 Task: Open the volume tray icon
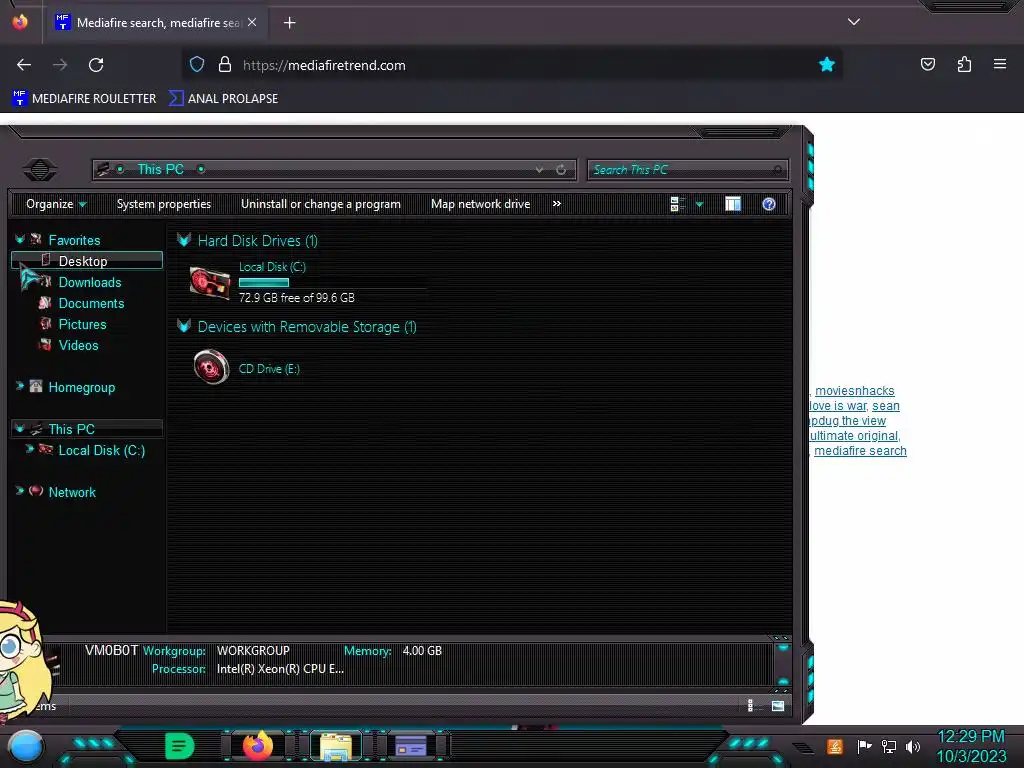coord(912,746)
